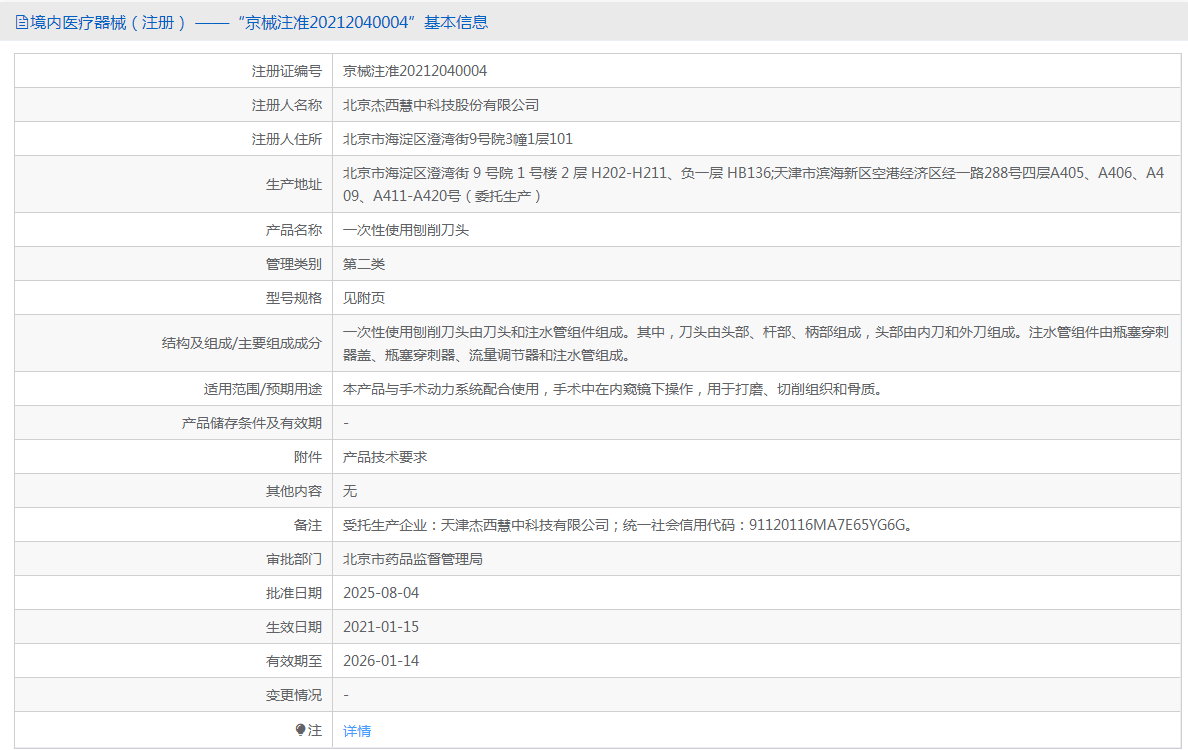Click the effective date 2021-01-15
Screen dimensions: 1188x750
point(381,627)
